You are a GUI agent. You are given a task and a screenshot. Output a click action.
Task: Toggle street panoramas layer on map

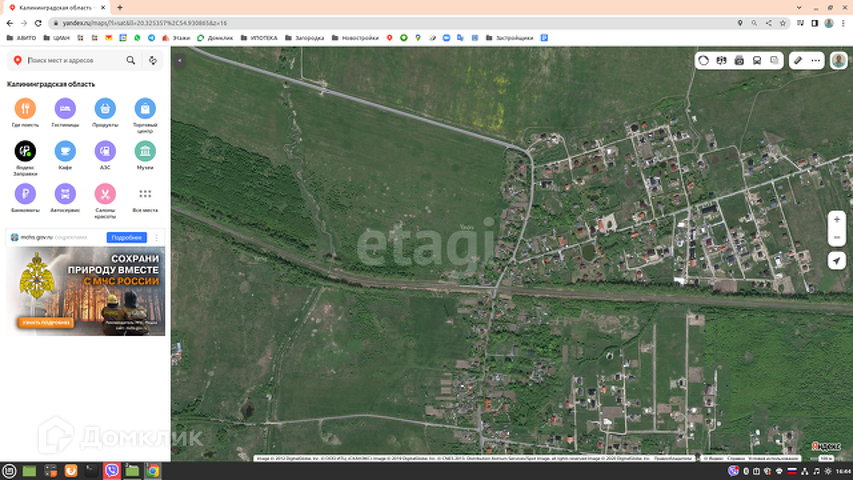(739, 60)
